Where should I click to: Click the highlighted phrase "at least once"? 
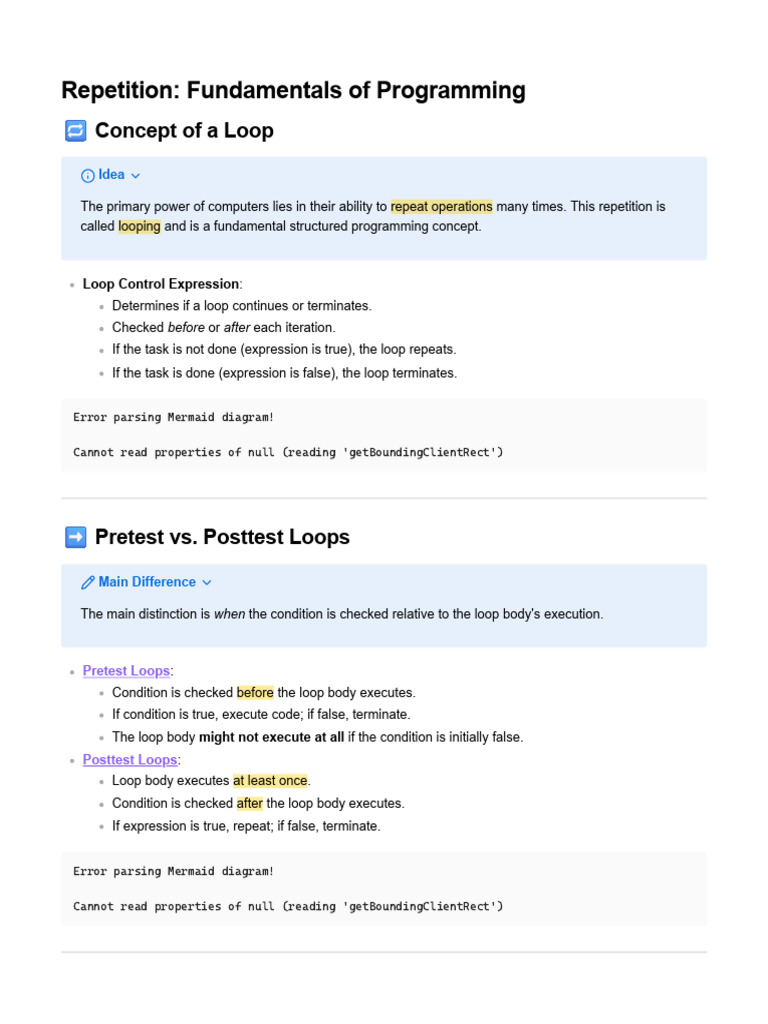[270, 780]
